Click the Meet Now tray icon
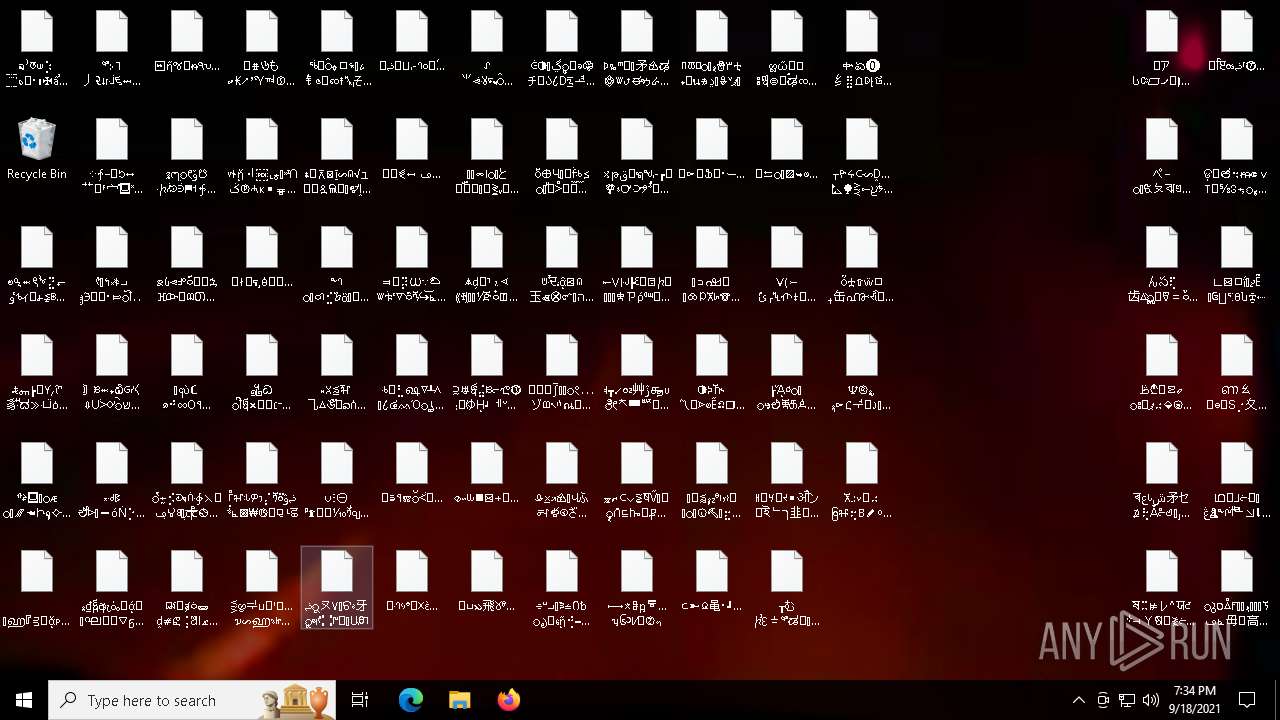Image resolution: width=1280 pixels, height=720 pixels. pos(1103,700)
